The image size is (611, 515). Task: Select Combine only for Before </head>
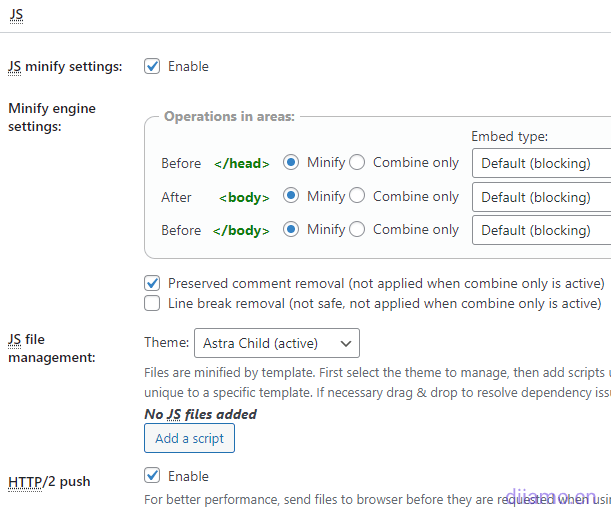pyautogui.click(x=356, y=162)
